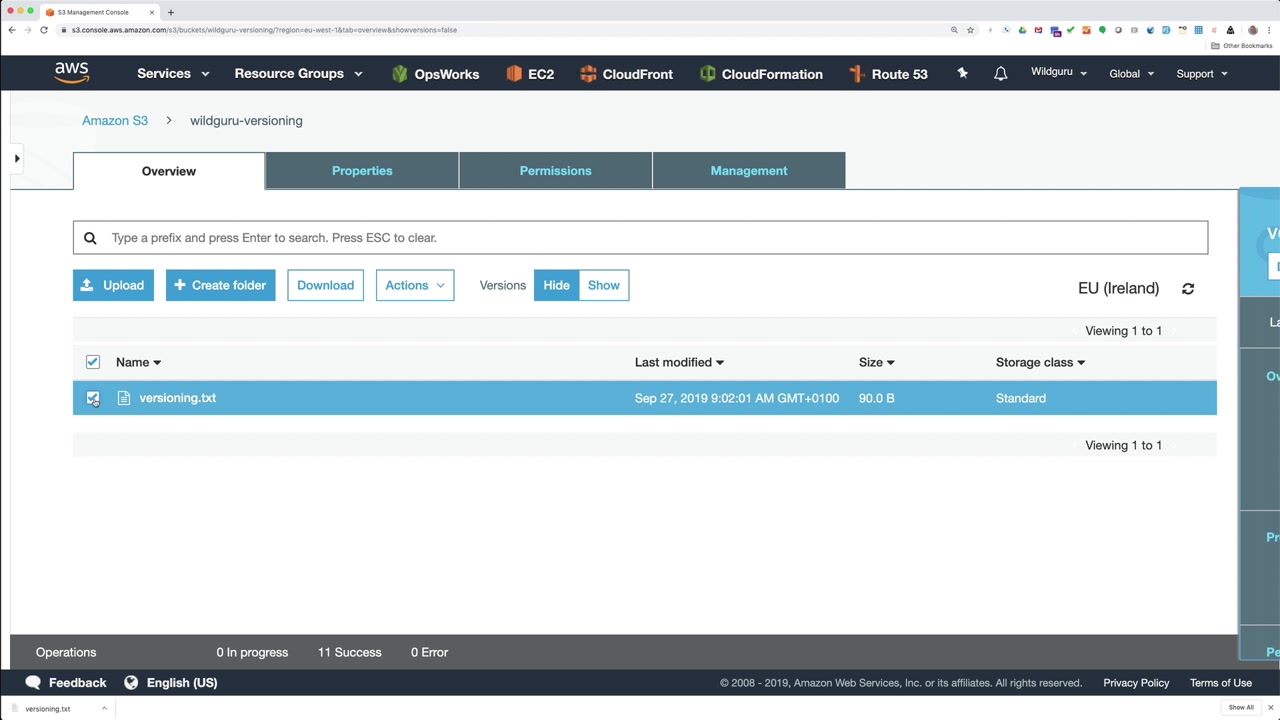Expand the left navigation sidebar arrow
Image resolution: width=1280 pixels, height=720 pixels.
point(17,158)
